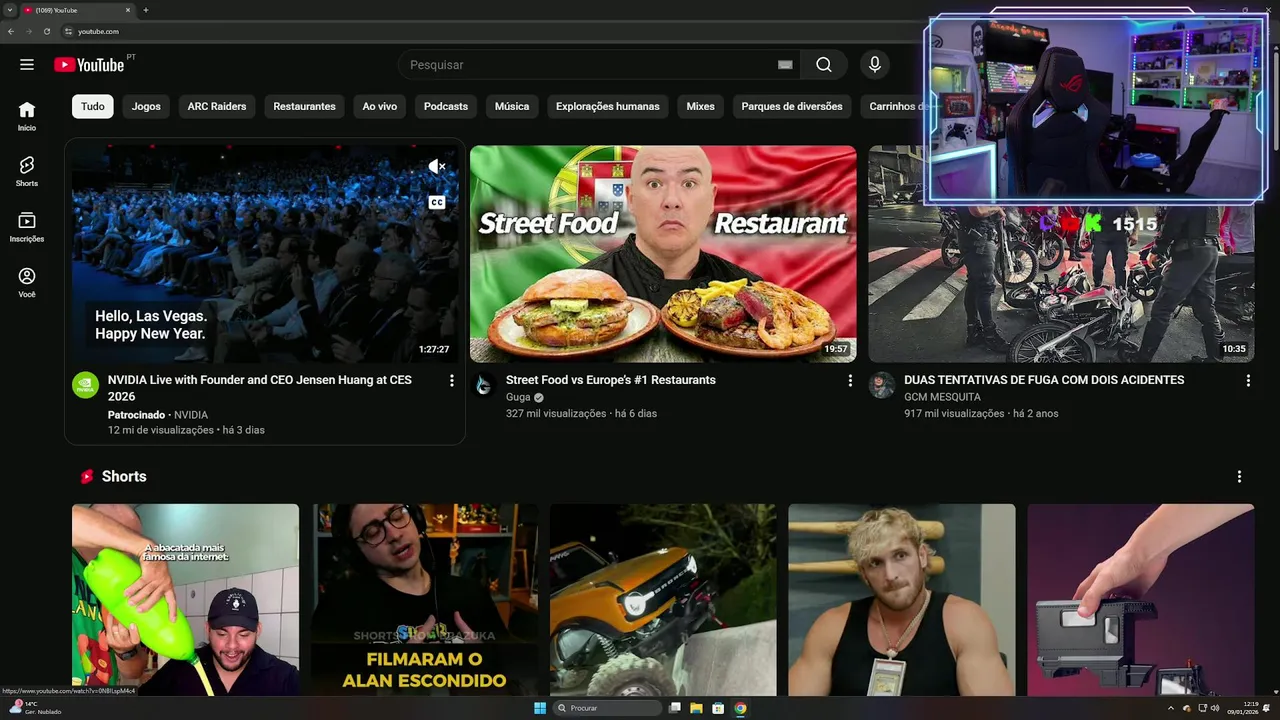View site information icon in the address bar
1280x720 pixels.
(x=69, y=31)
